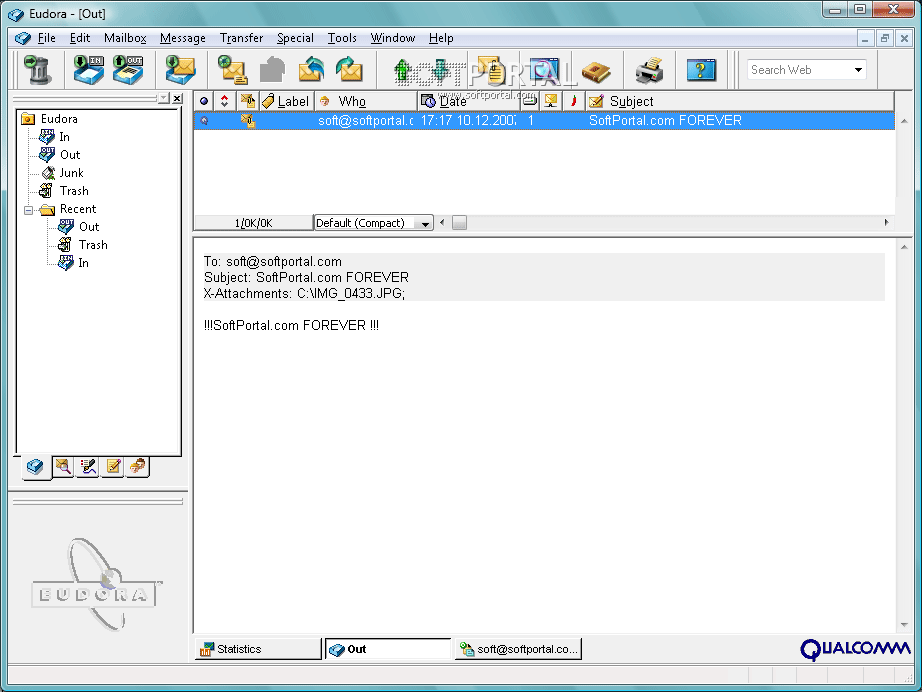Switch to the checklist with pen tab

88,467
